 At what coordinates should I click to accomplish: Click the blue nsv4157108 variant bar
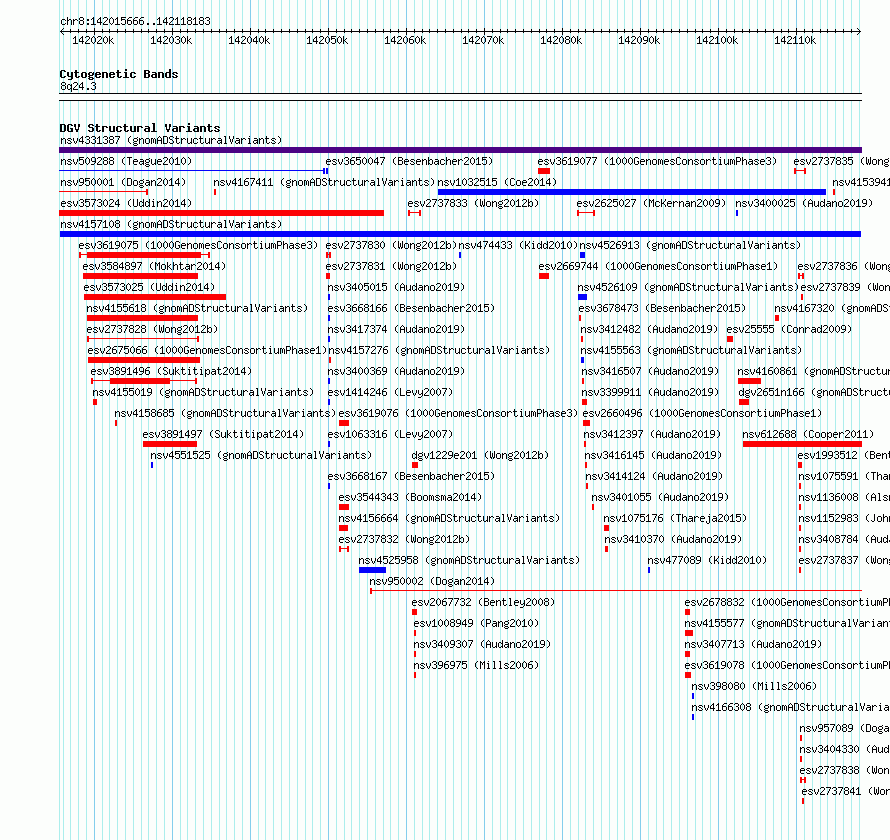(460, 234)
